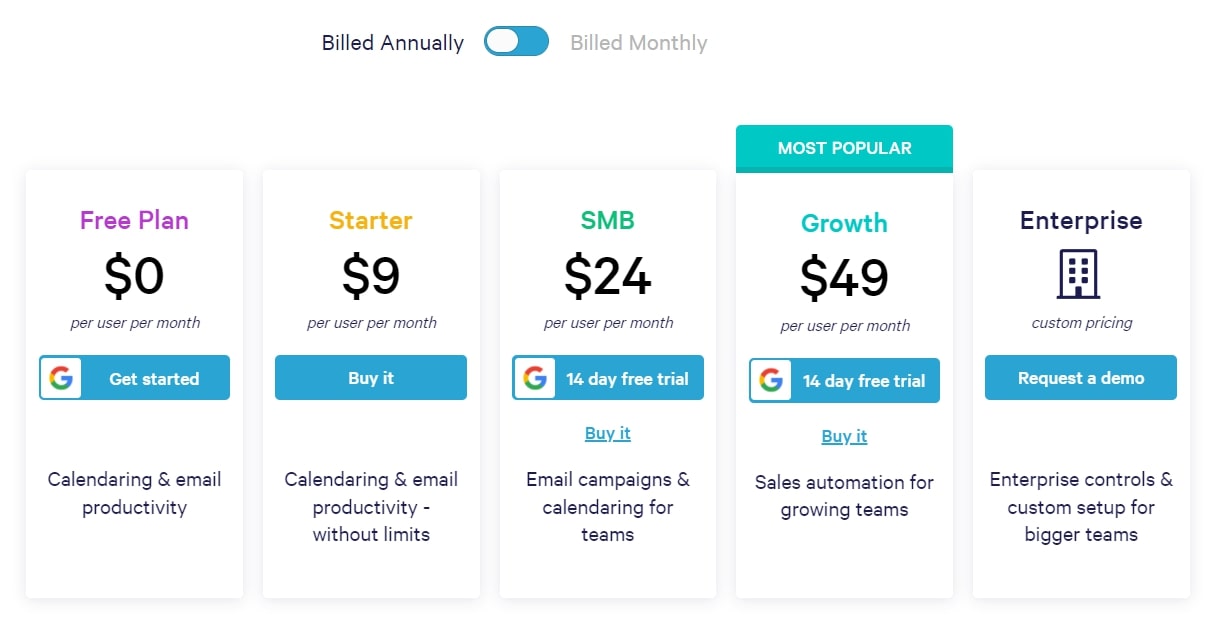1216x618 pixels.
Task: Open the Buy it link under Growth
Action: [x=844, y=435]
